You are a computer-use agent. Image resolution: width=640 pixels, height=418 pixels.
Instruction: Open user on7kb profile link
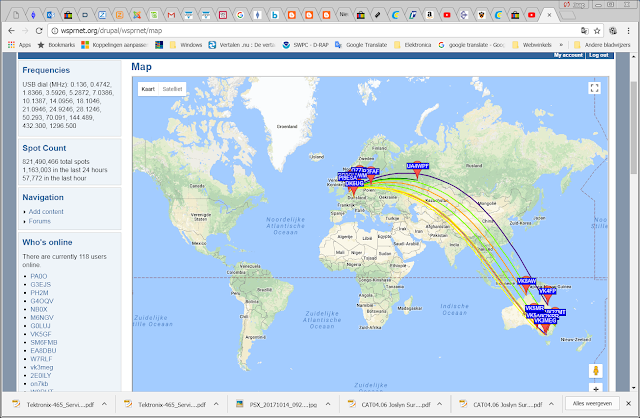pyautogui.click(x=39, y=384)
